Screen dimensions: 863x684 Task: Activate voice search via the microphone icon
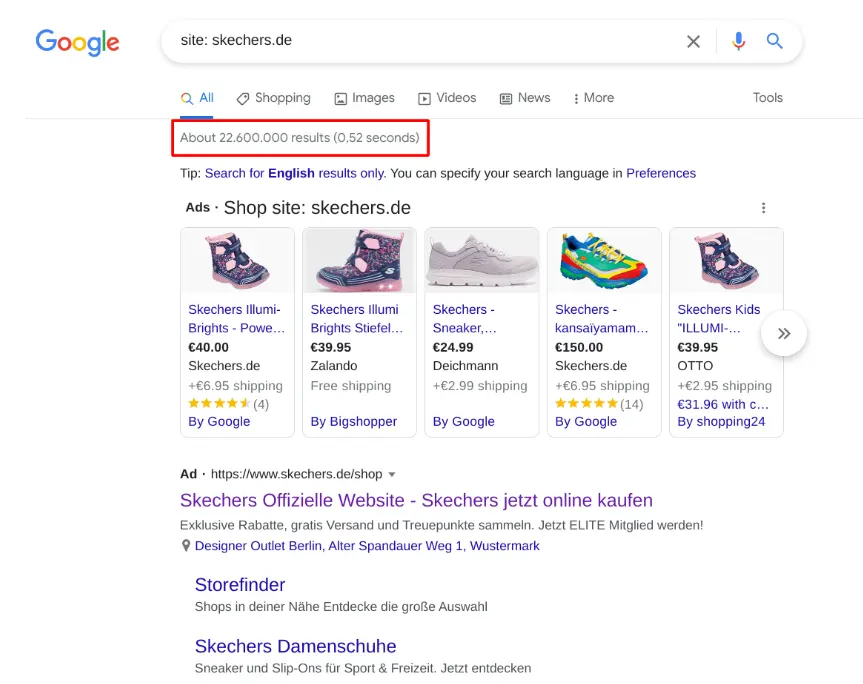(738, 41)
